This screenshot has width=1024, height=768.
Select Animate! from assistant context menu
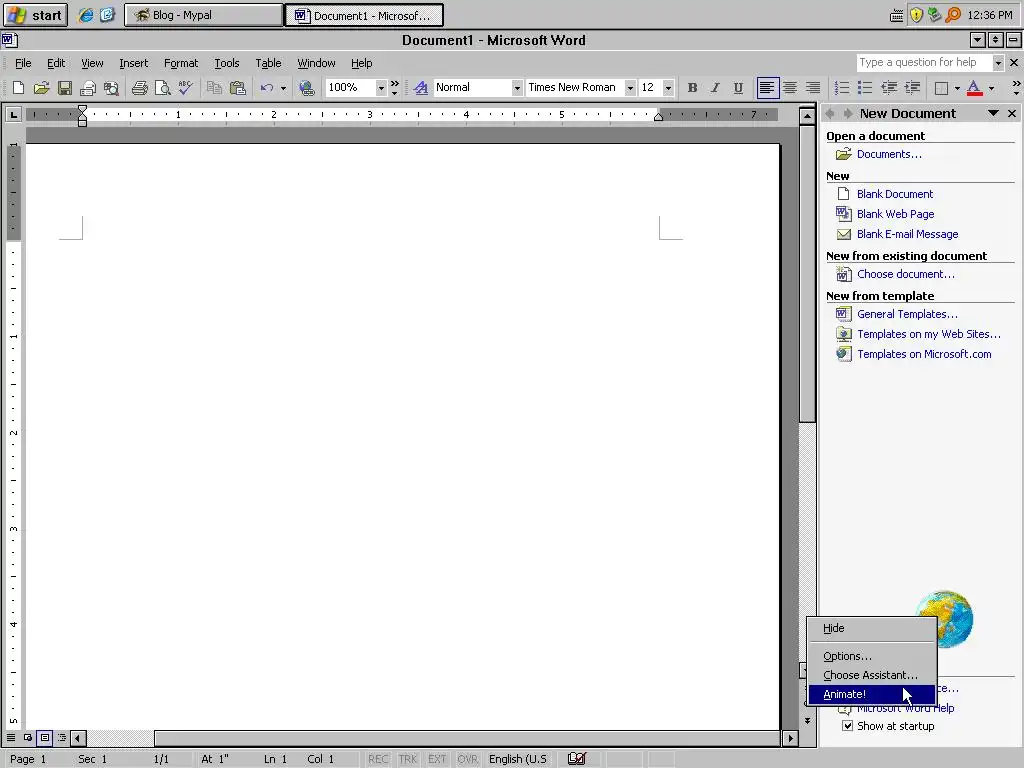872,694
